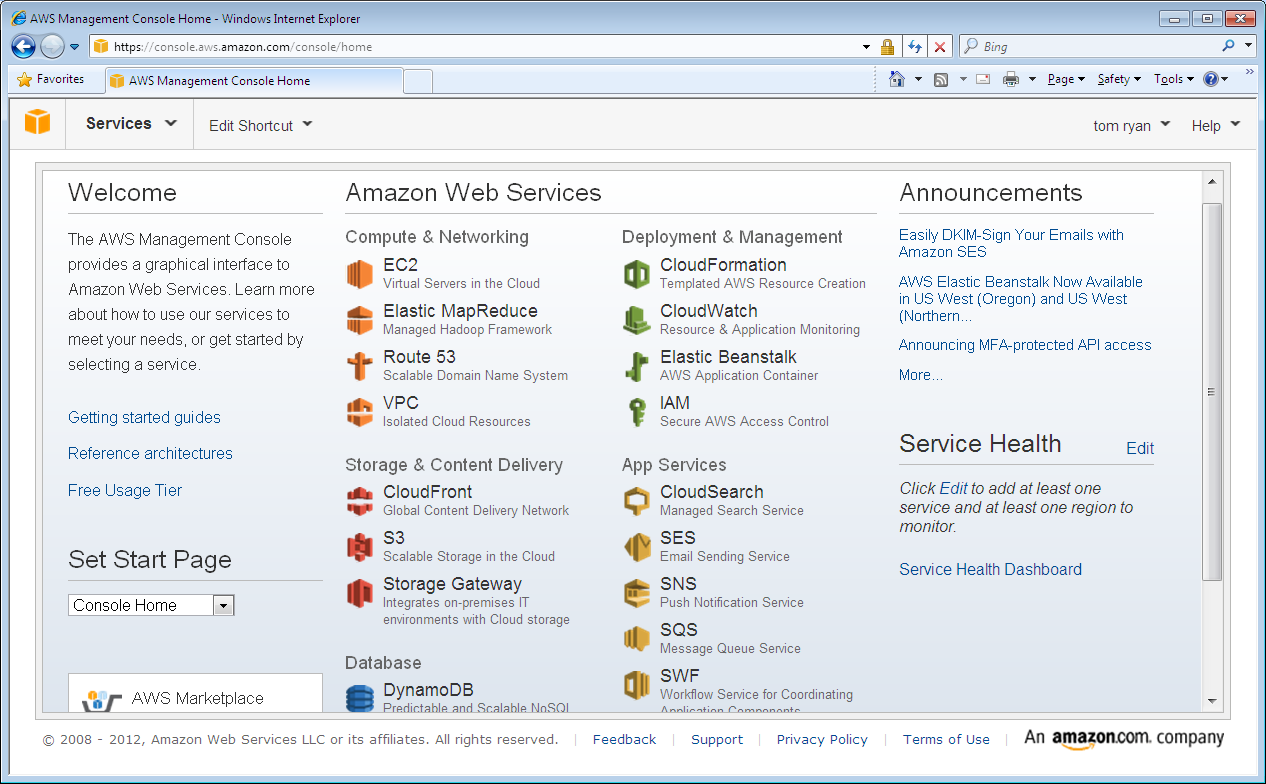Click the announcements More... link
Viewport: 1266px width, 784px height.
[920, 375]
